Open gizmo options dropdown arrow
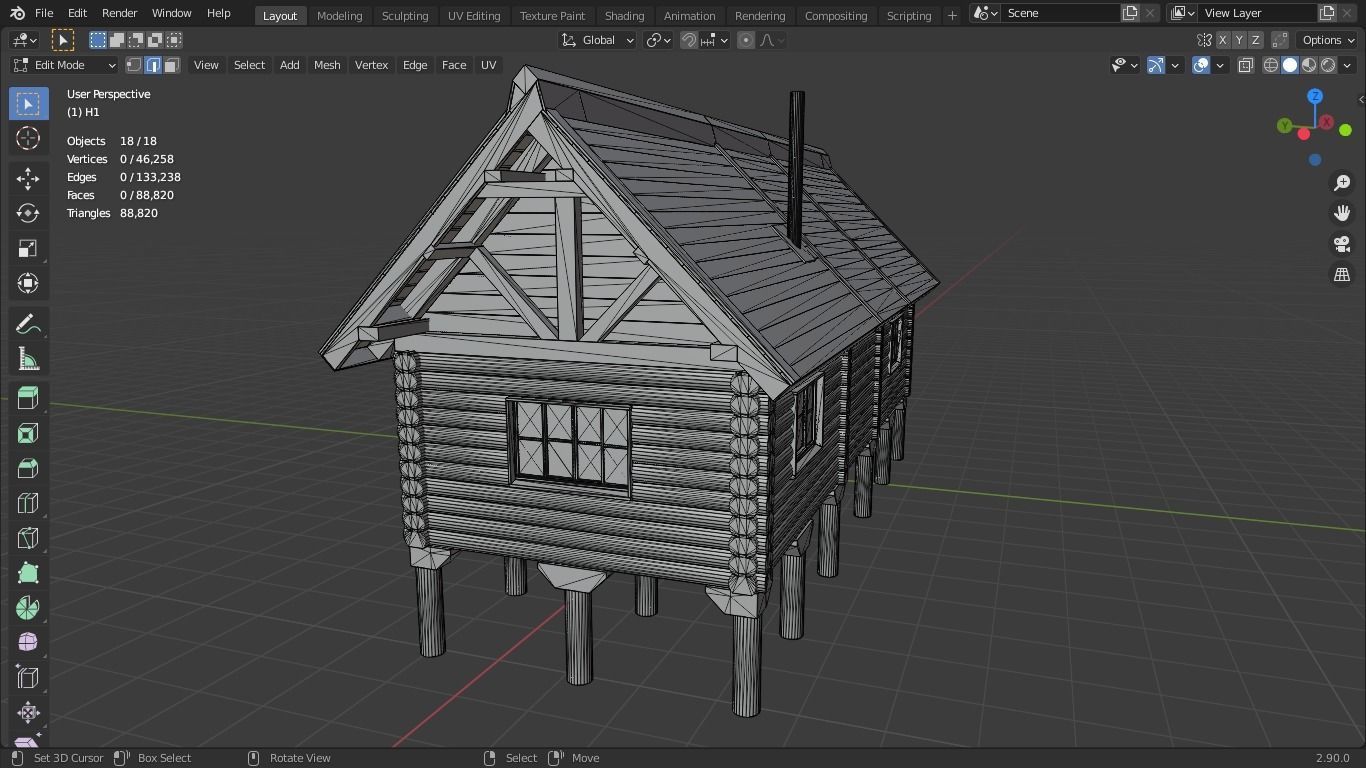The width and height of the screenshot is (1366, 768). tap(1175, 65)
